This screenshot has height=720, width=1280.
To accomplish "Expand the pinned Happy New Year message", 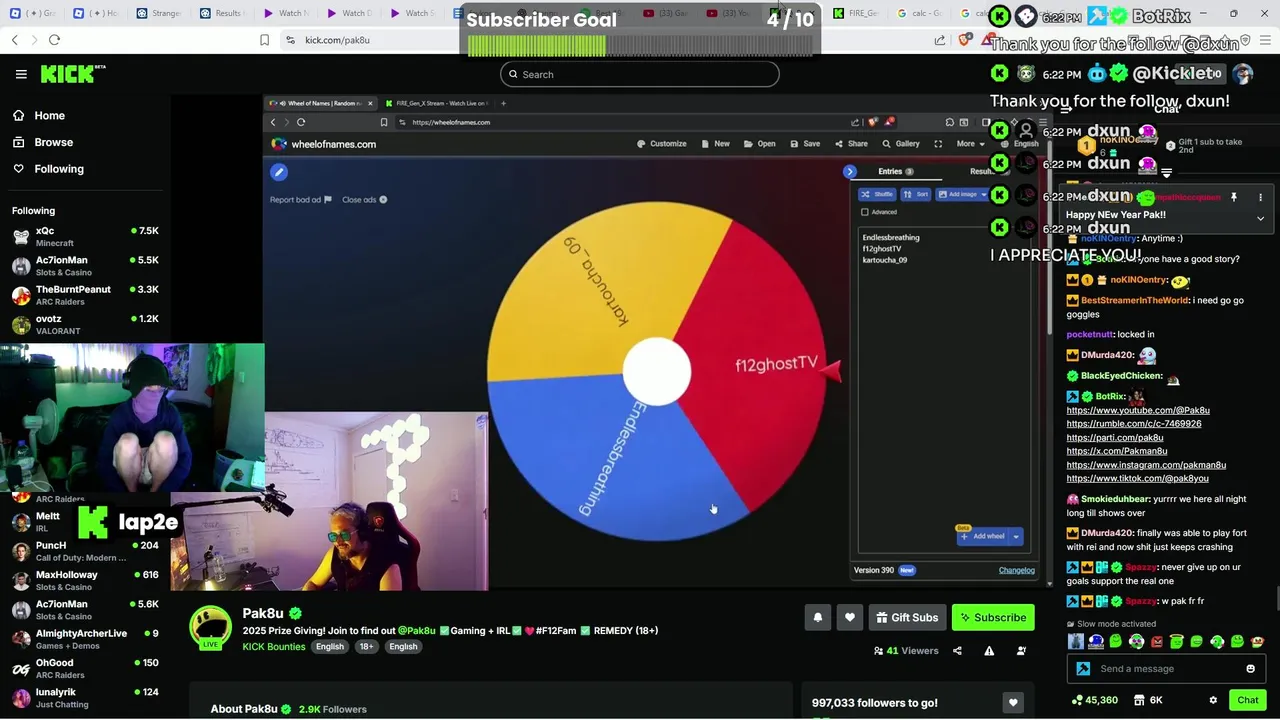I will (x=1260, y=218).
